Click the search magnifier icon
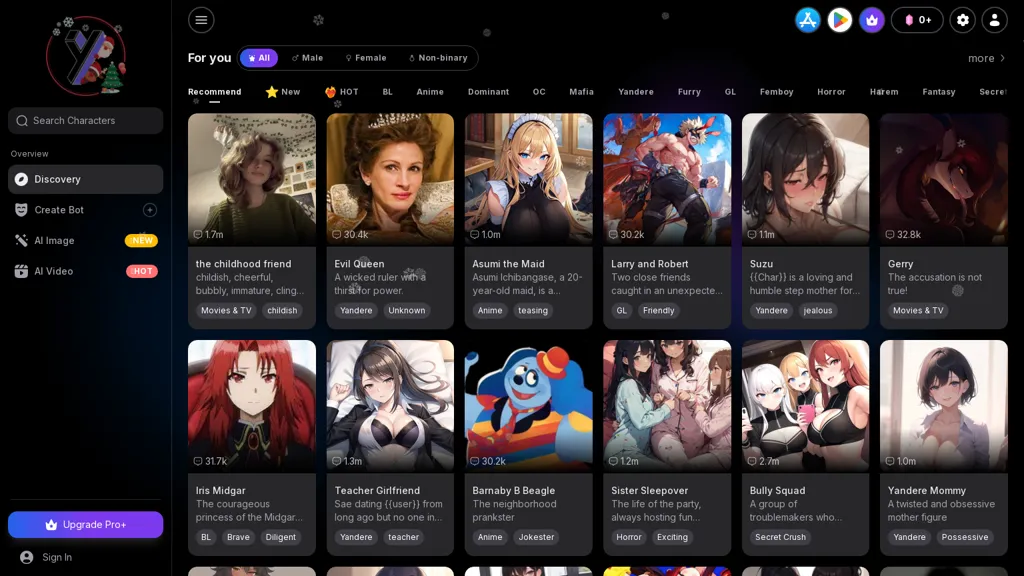The image size is (1024, 576). pyautogui.click(x=22, y=121)
